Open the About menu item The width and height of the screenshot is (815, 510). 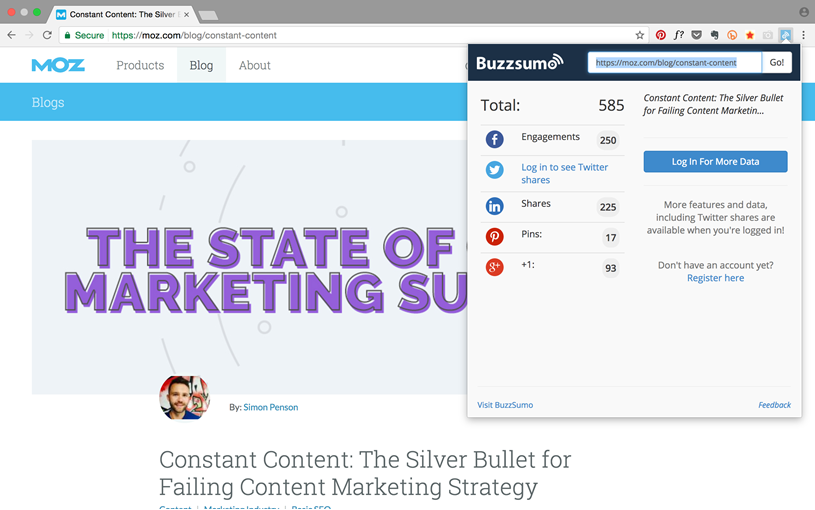255,66
